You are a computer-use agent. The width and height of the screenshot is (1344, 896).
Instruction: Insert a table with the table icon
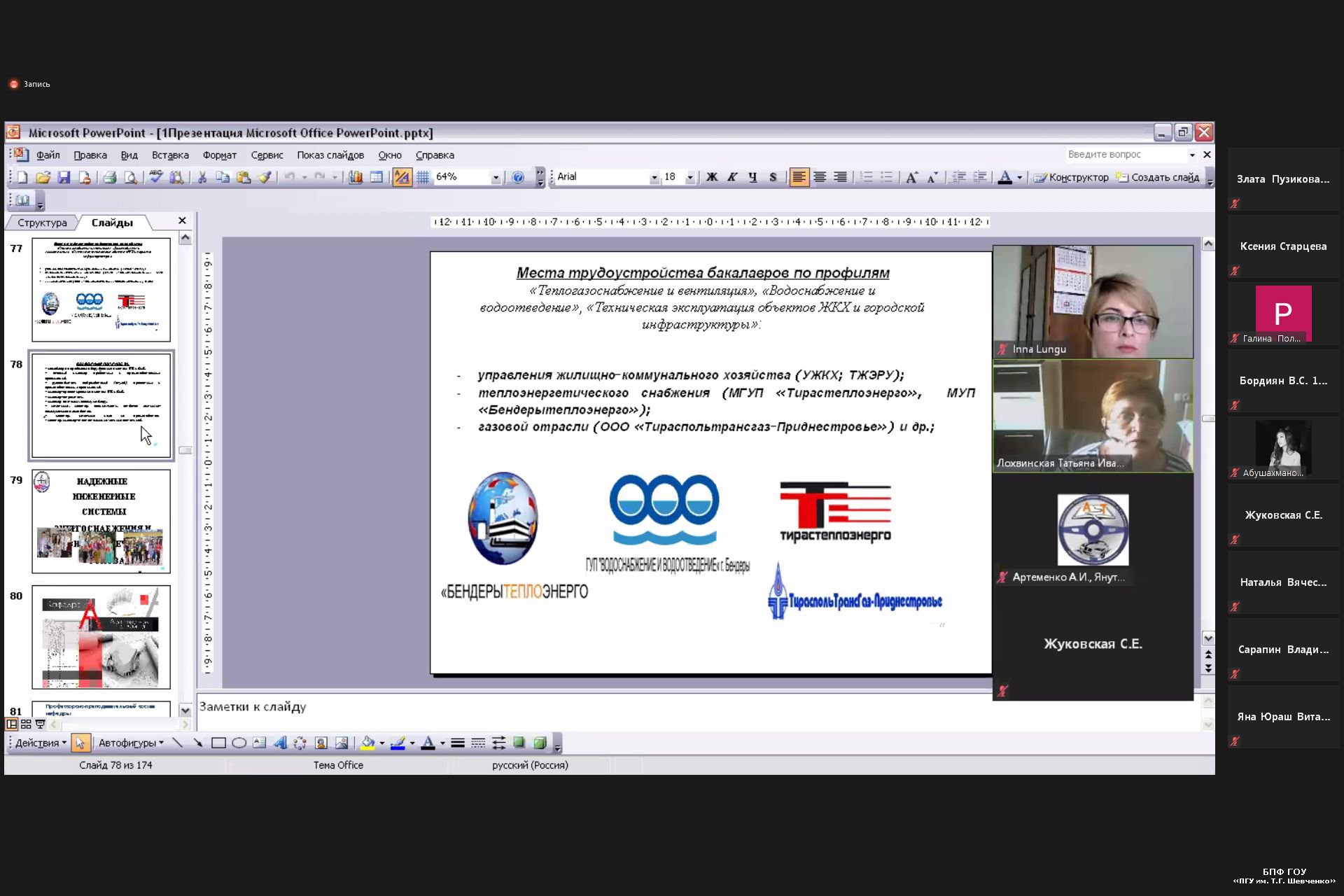(377, 178)
